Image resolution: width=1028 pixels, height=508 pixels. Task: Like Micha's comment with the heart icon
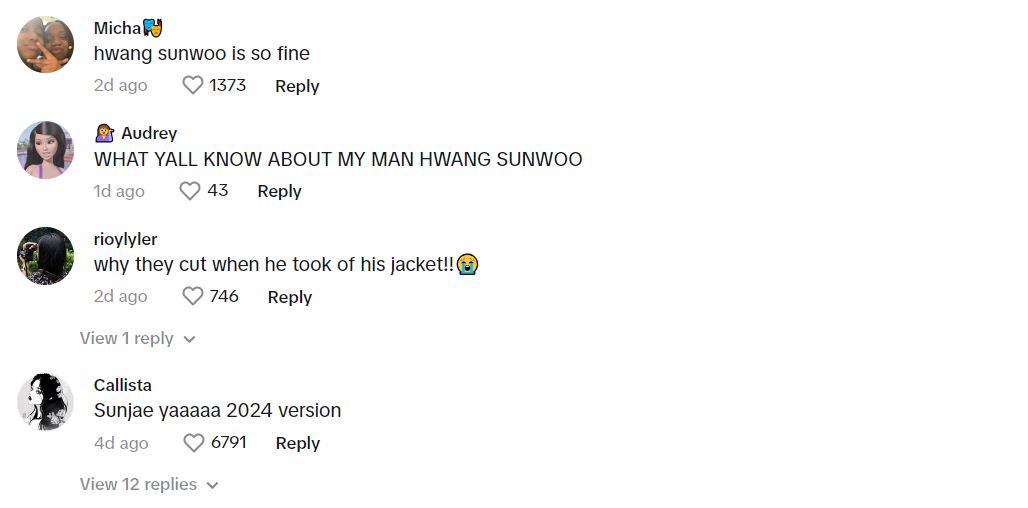pyautogui.click(x=193, y=85)
